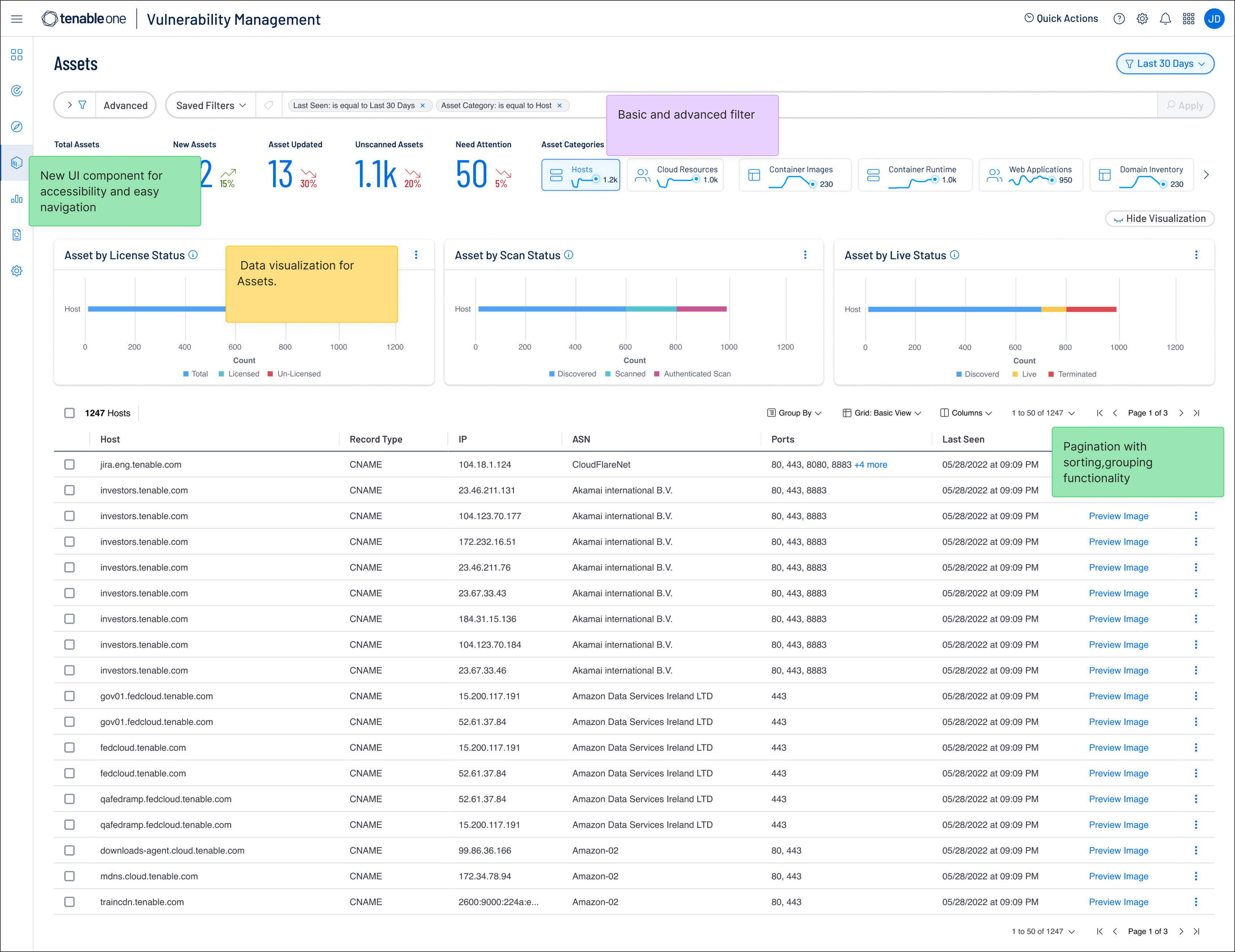Open the hamburger navigation menu

click(17, 19)
